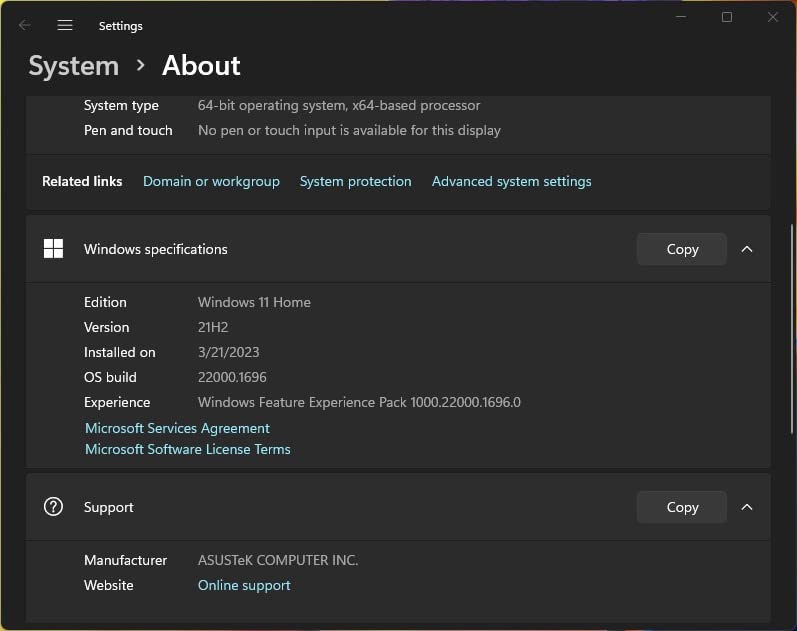Select the Windows 11 Home edition text

(x=254, y=302)
